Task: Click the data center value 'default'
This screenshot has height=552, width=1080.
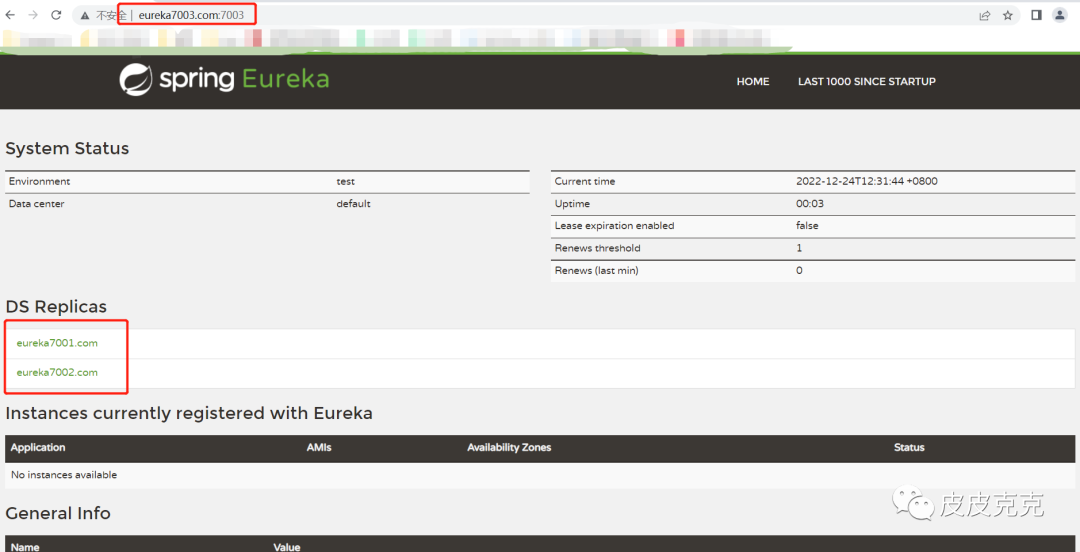Action: tap(353, 203)
